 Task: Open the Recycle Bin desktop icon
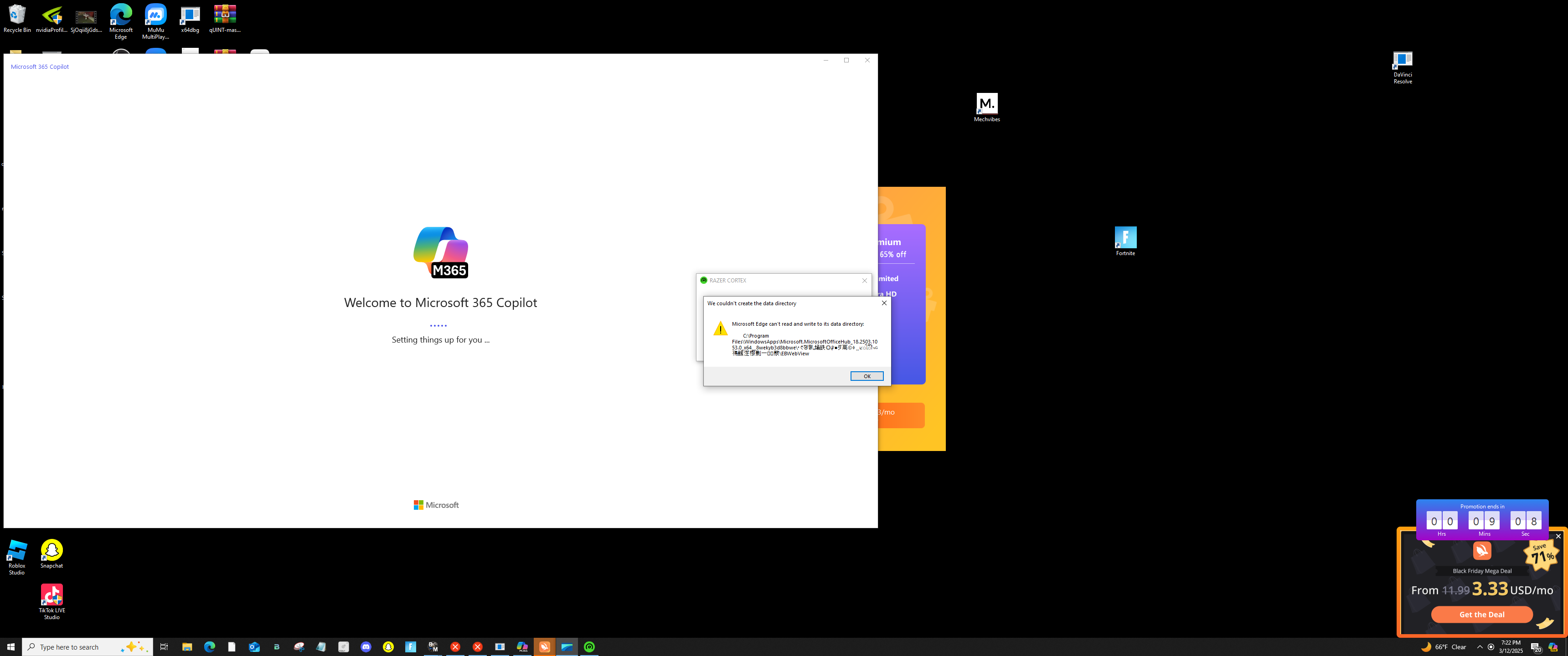tap(17, 19)
